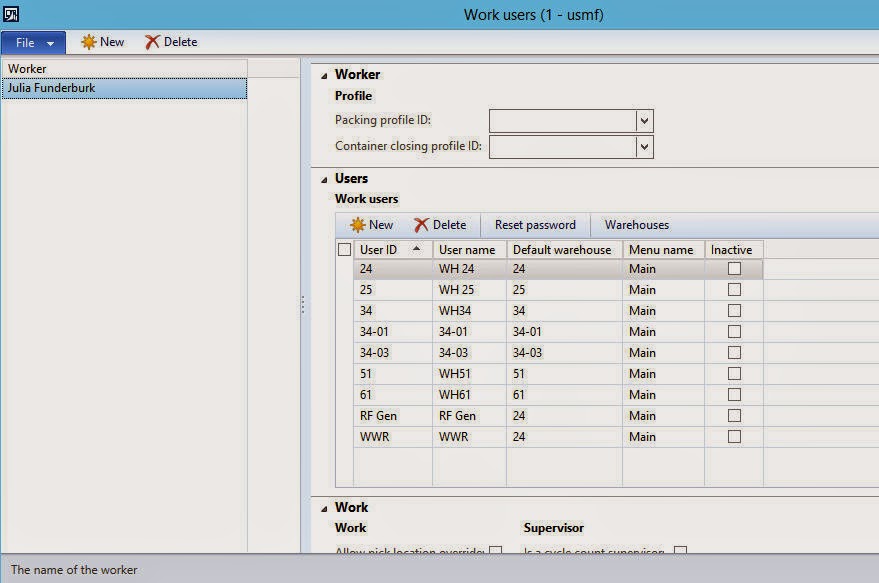Click the vertical splitter handle between panes
This screenshot has width=879, height=583.
[303, 306]
